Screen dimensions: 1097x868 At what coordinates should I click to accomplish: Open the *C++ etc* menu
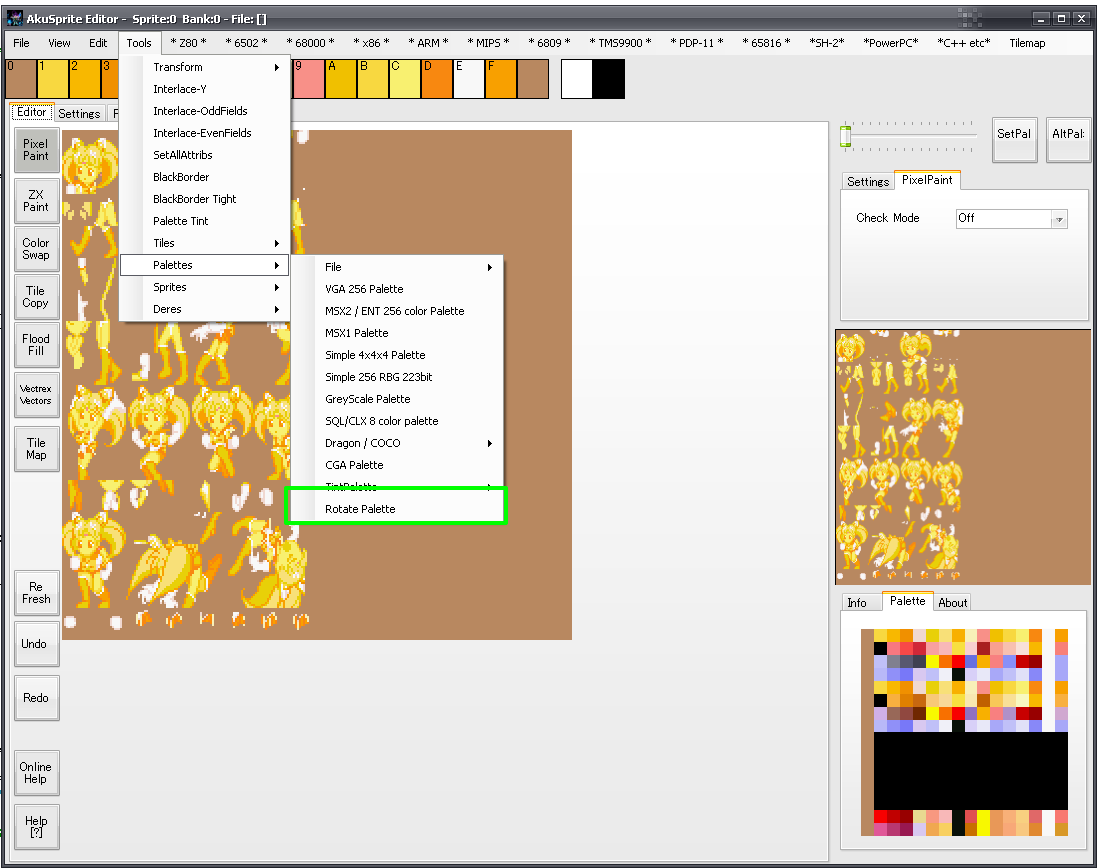(964, 43)
